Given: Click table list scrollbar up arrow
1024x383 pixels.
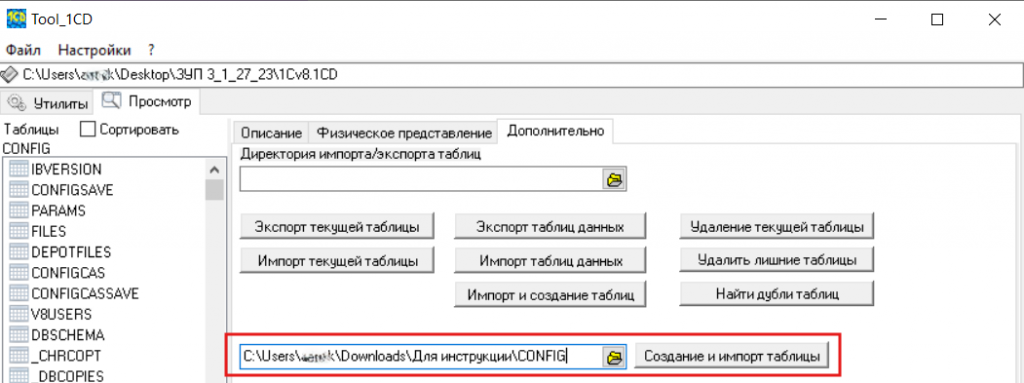Looking at the screenshot, I should (214, 169).
